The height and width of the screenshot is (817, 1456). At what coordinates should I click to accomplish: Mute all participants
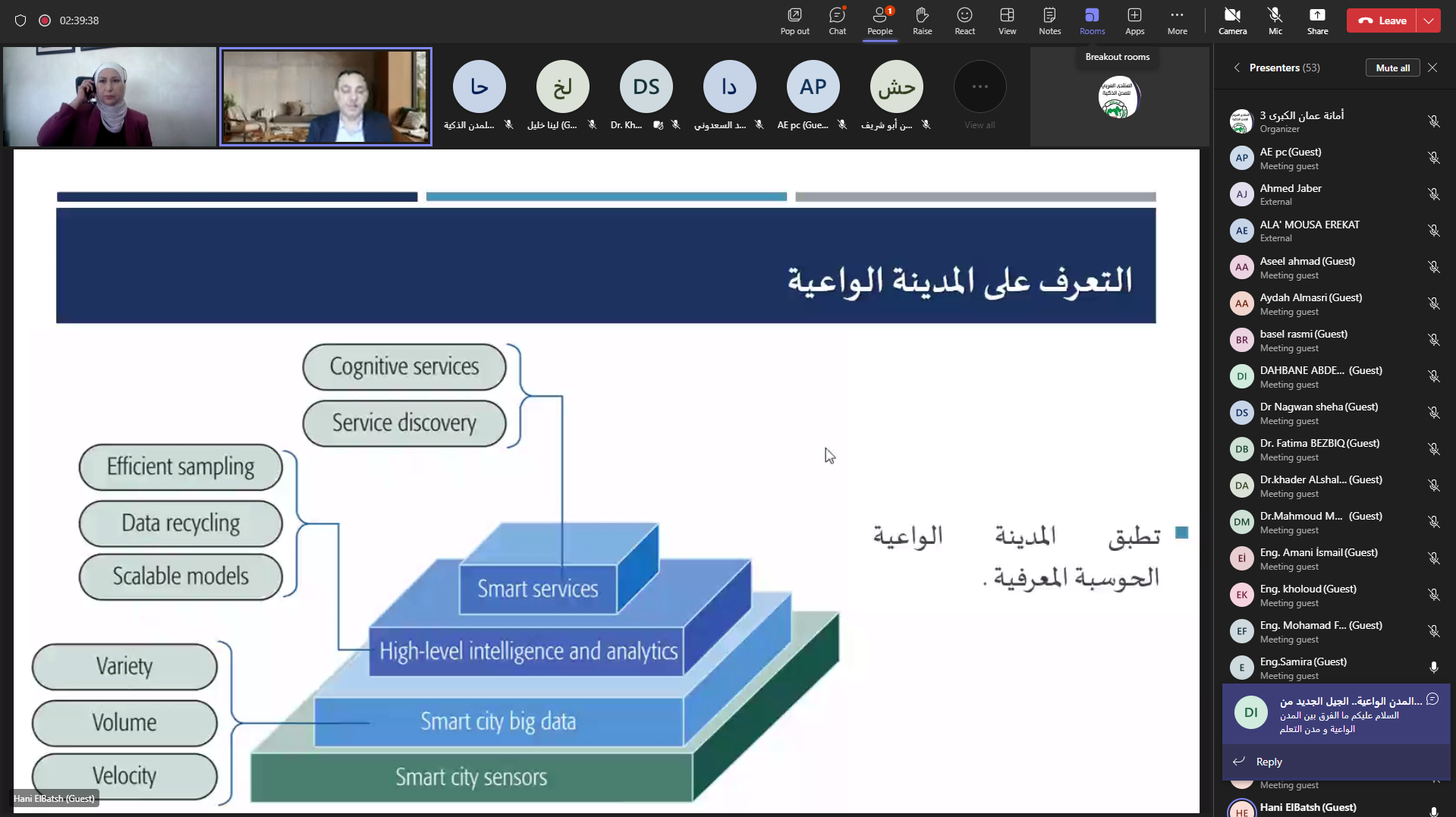(x=1392, y=68)
